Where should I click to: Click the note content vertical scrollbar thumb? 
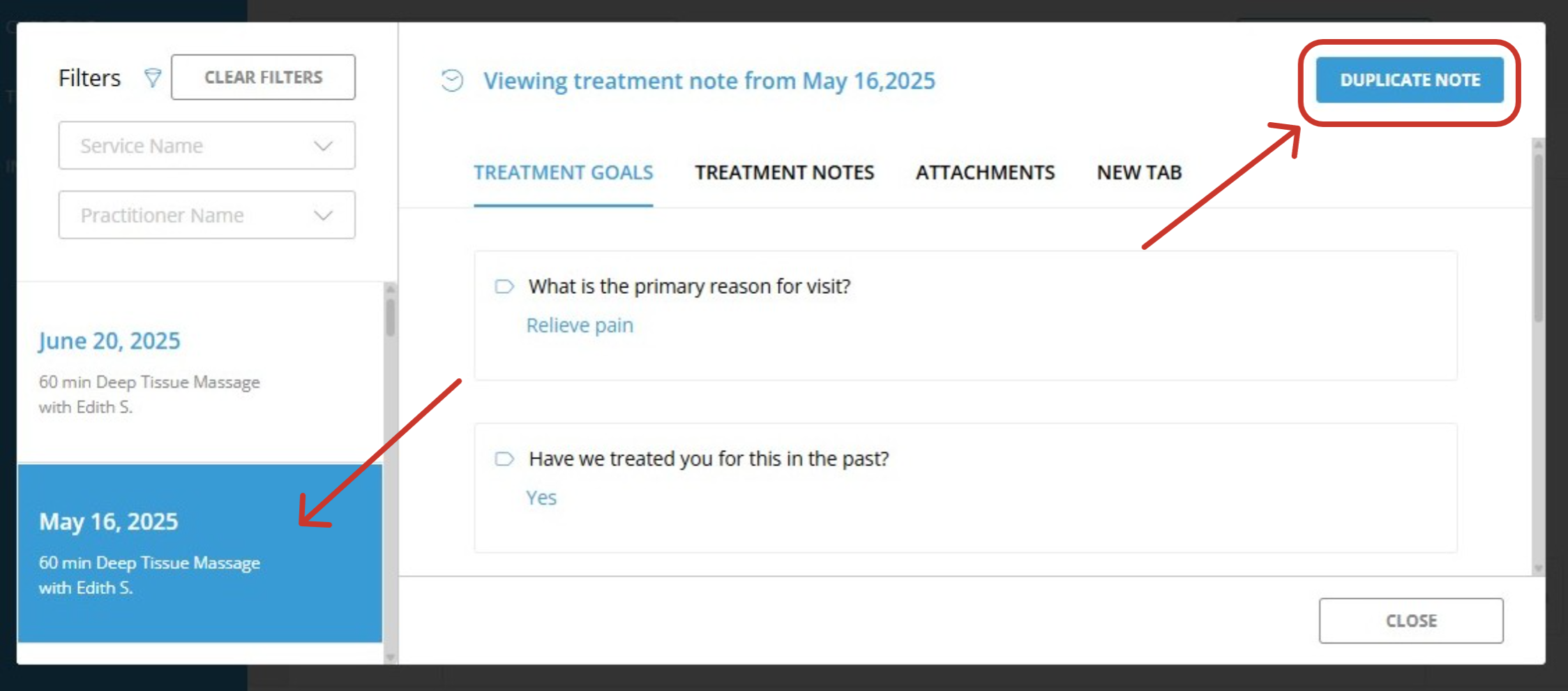tap(1538, 237)
